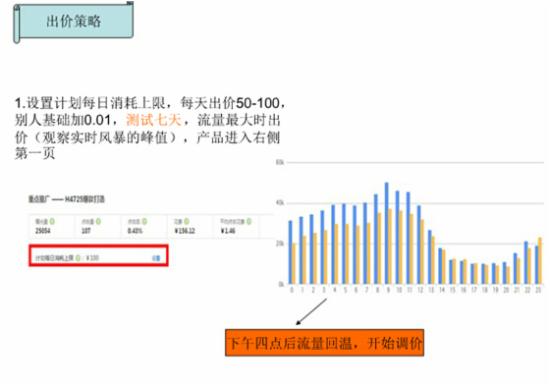This screenshot has height=385, width=550.
Task: Click the spend value ¥156.12
Action: pyautogui.click(x=185, y=231)
